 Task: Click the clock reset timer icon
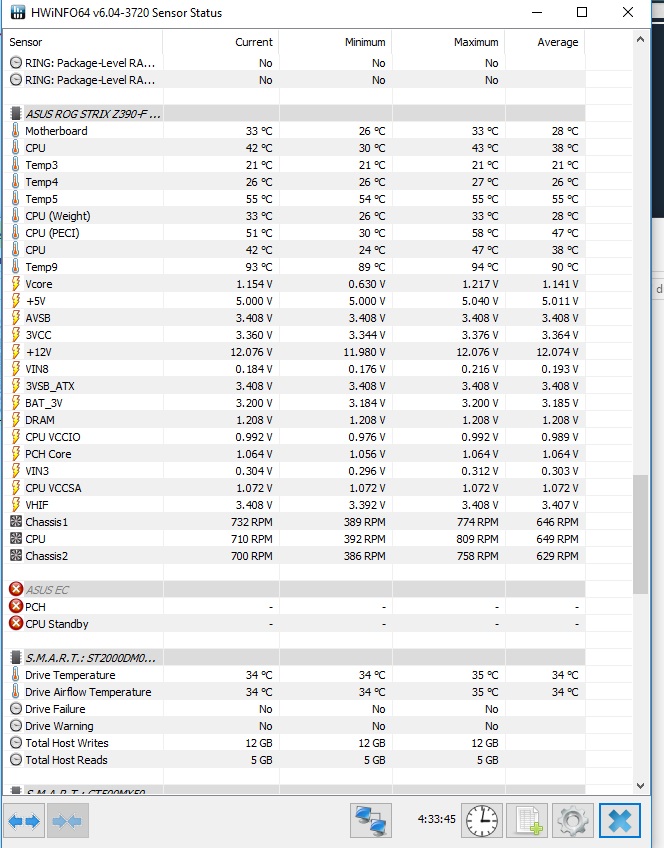(481, 820)
